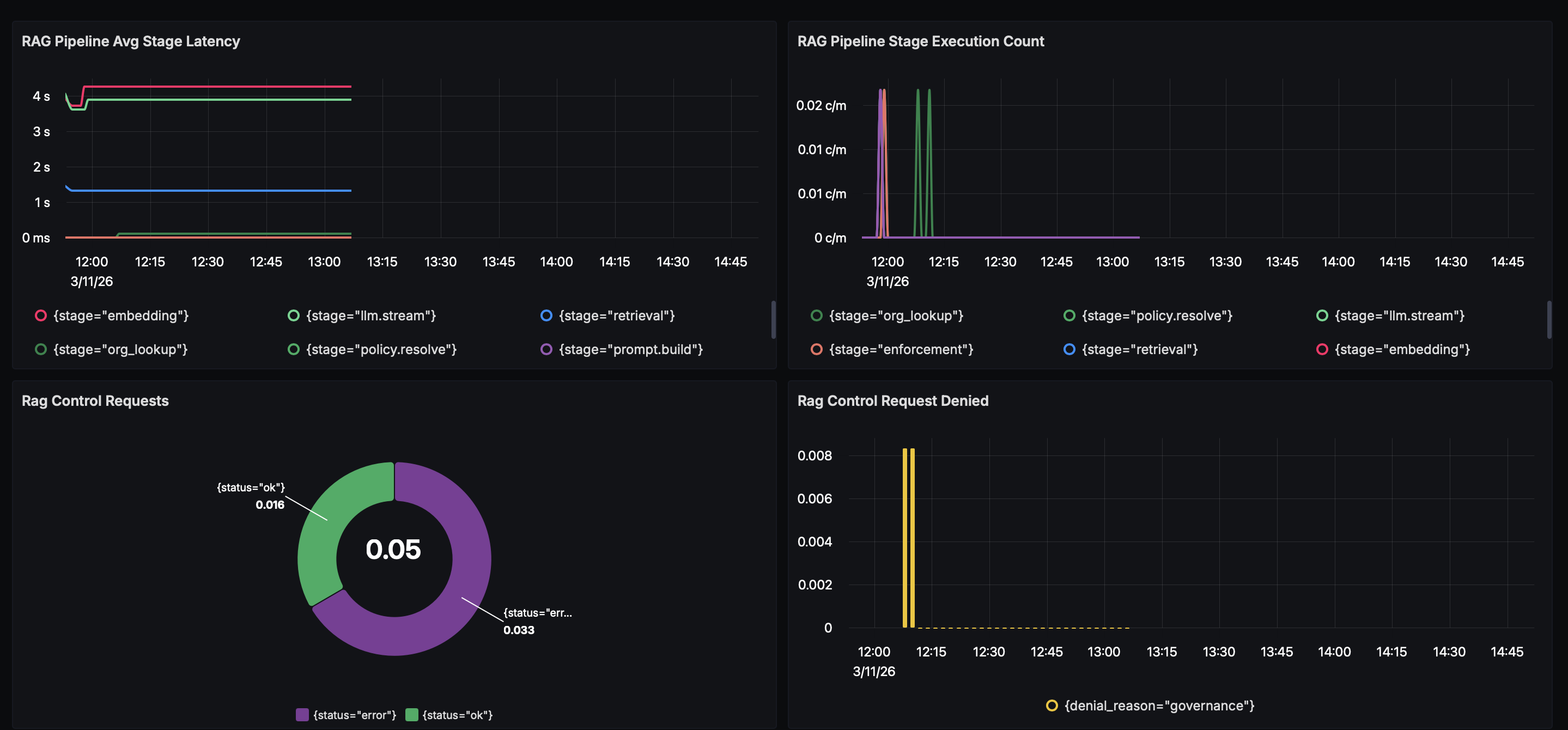The height and width of the screenshot is (730, 1568).
Task: Toggle enforcement series in Stage Execution Count legend
Action: point(892,350)
